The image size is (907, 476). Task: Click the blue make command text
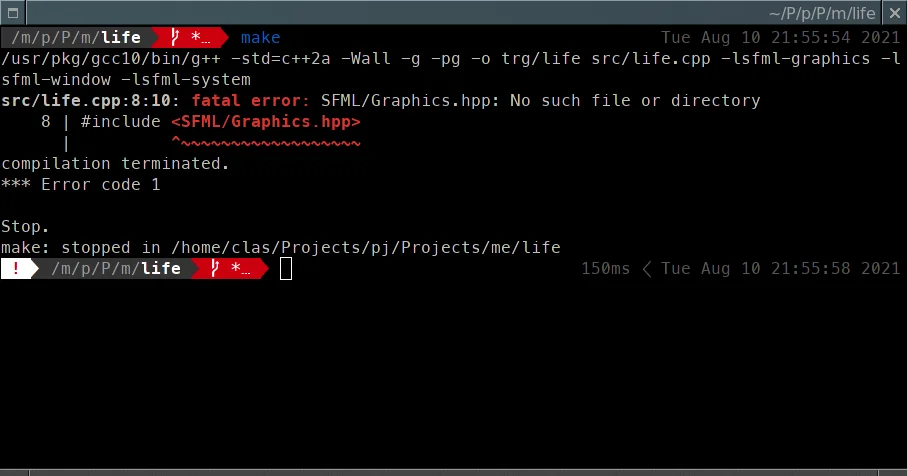coord(260,38)
